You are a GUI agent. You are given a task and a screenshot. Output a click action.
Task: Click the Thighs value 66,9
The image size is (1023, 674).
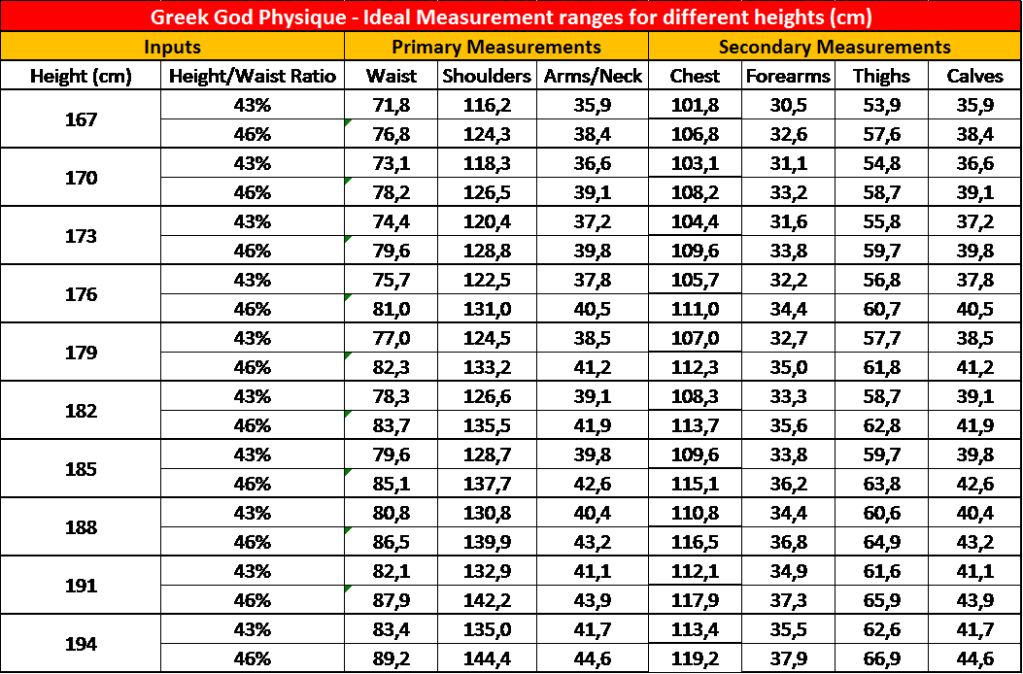click(x=881, y=658)
